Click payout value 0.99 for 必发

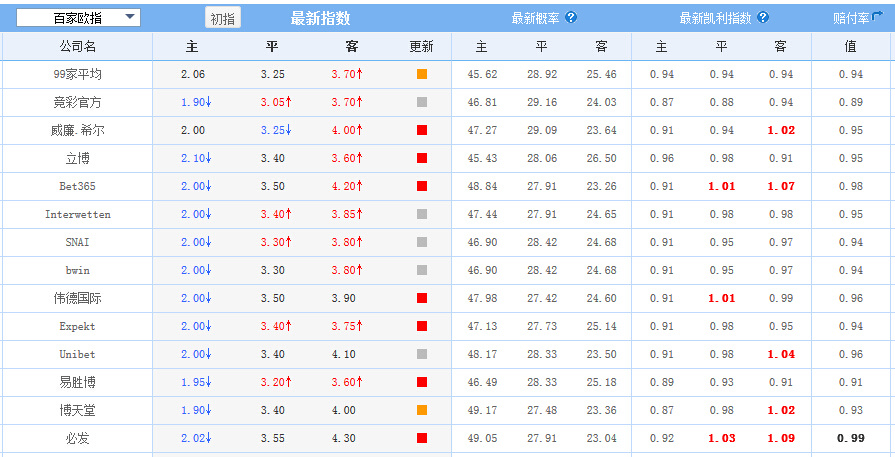851,438
